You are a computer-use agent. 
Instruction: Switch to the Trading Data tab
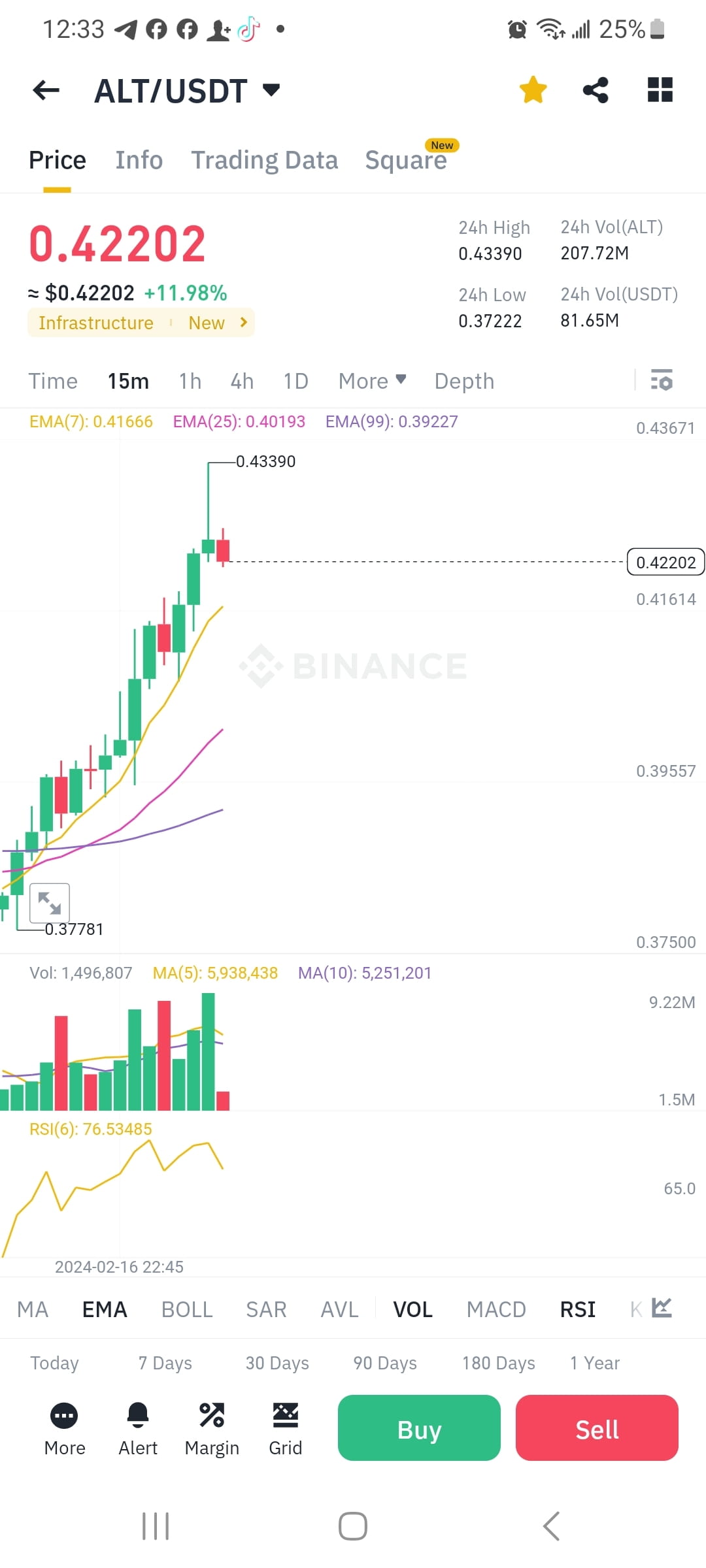(264, 160)
